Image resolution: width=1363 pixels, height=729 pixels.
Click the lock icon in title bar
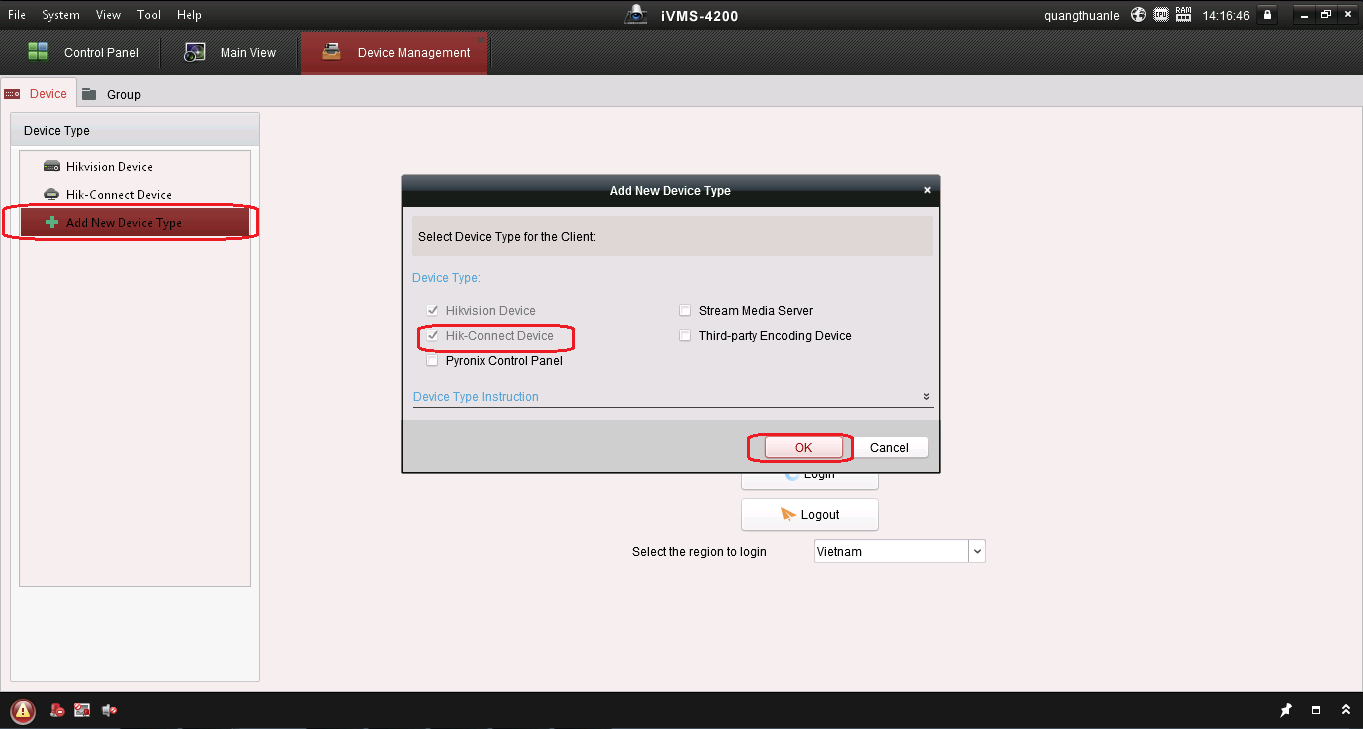point(1267,15)
